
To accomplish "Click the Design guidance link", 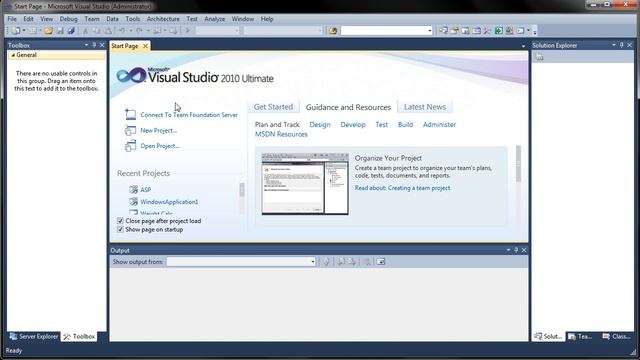I will [320, 124].
